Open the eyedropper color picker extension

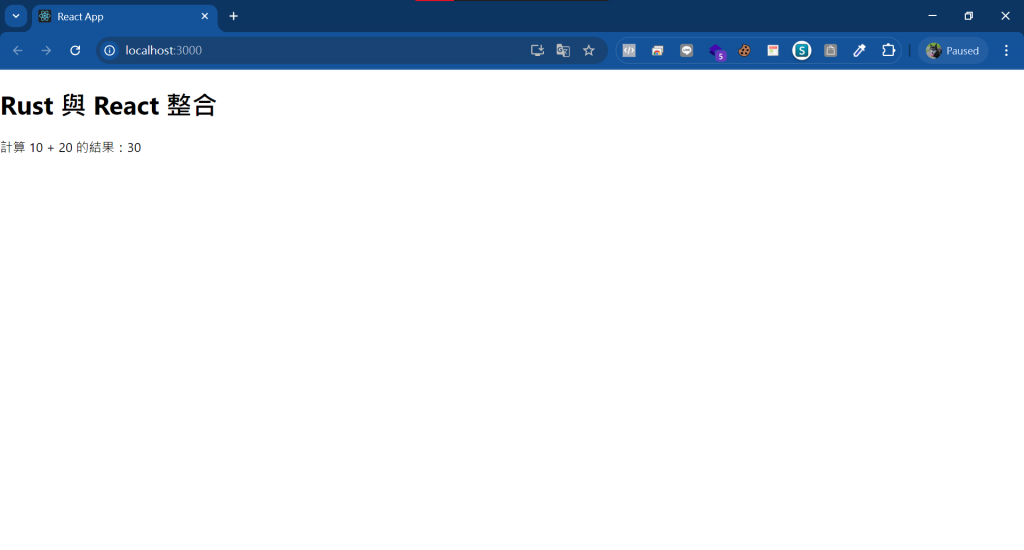[859, 50]
